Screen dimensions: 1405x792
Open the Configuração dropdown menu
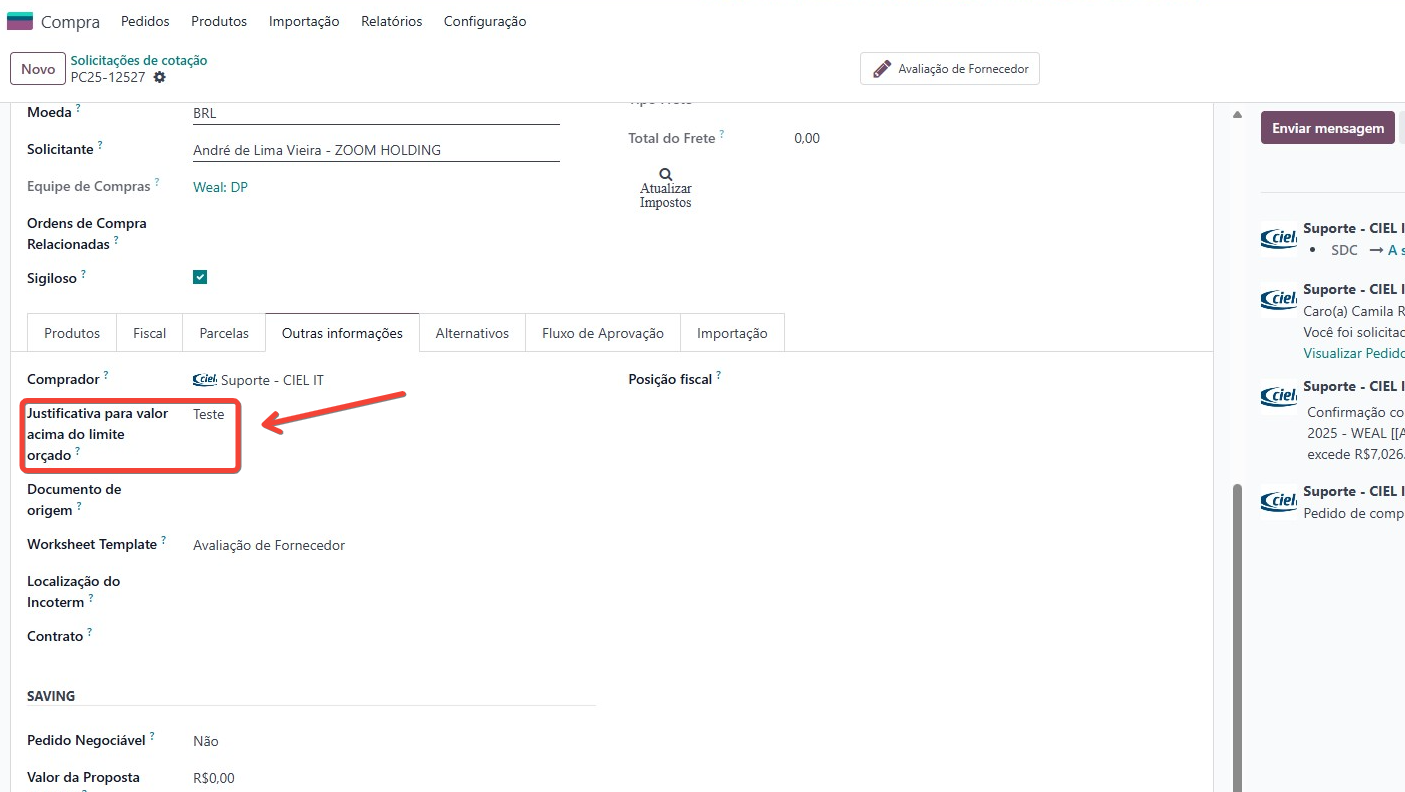484,21
